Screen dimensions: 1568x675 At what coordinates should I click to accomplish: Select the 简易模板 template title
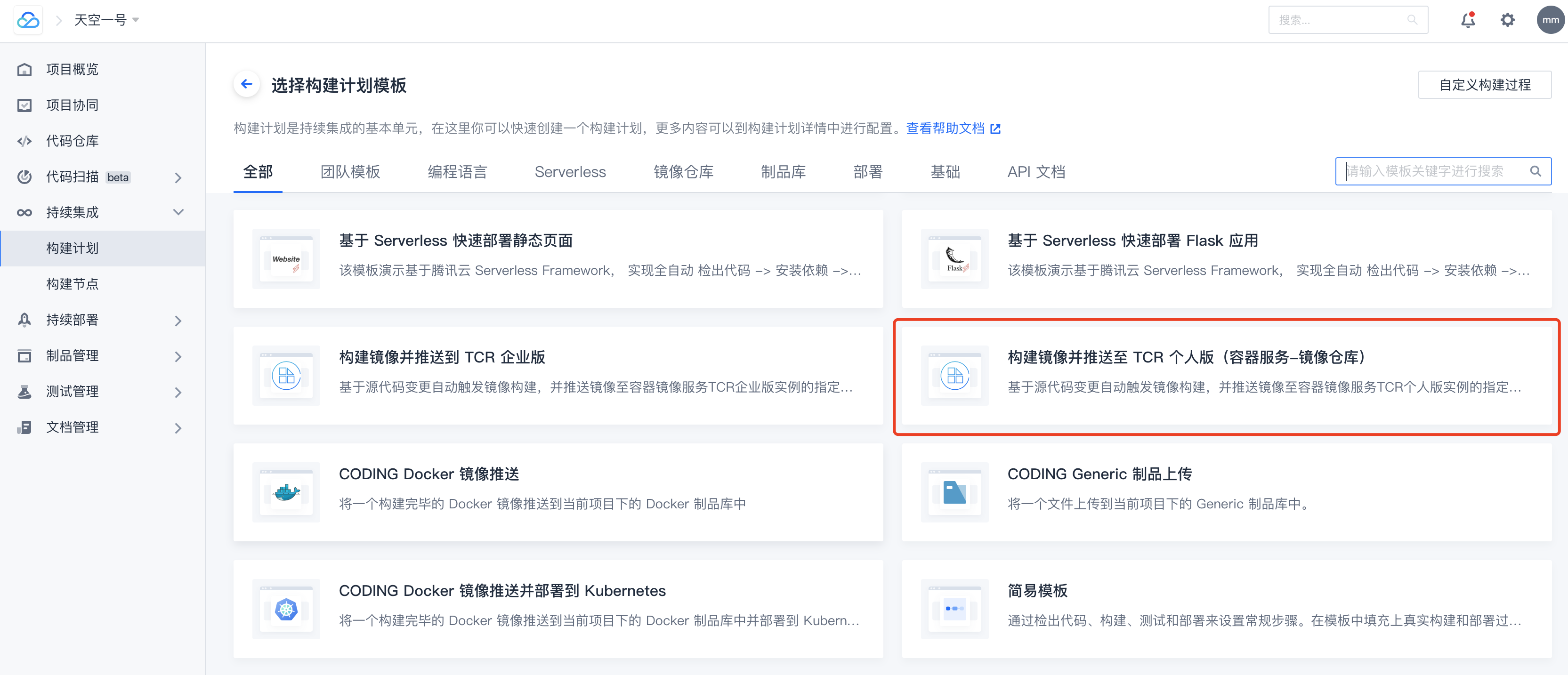(1037, 592)
